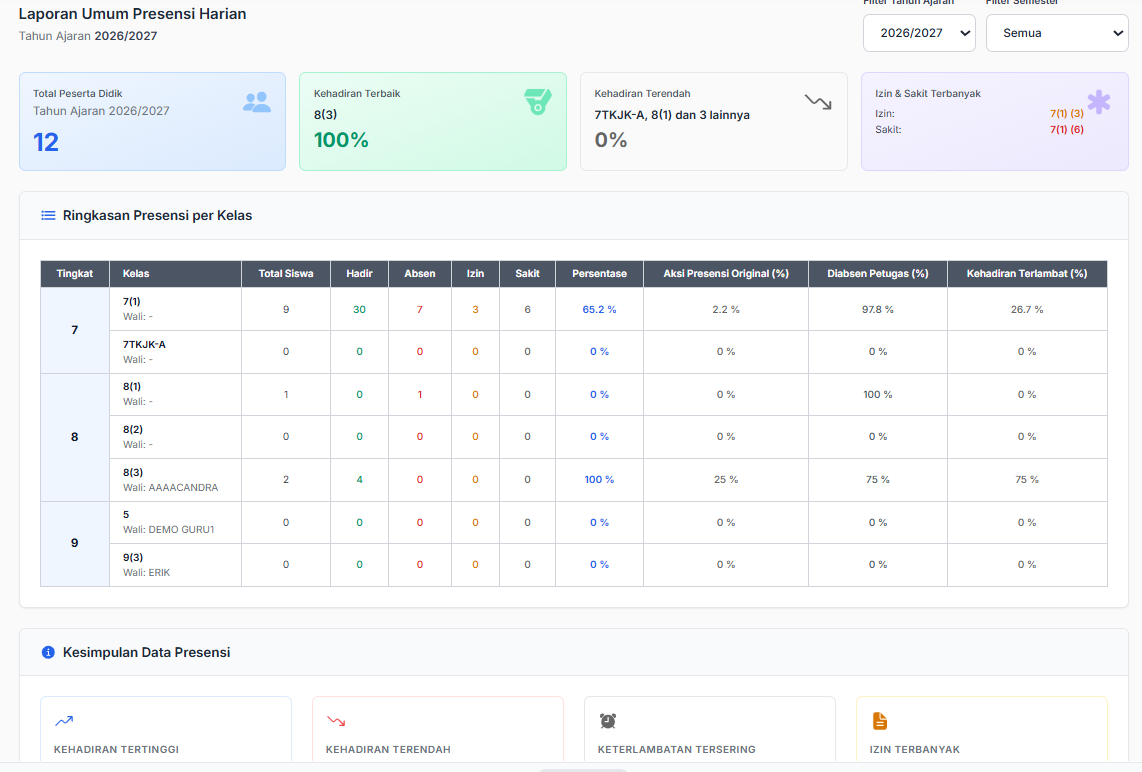Click the total students number 12
1142x772 pixels.
[46, 142]
